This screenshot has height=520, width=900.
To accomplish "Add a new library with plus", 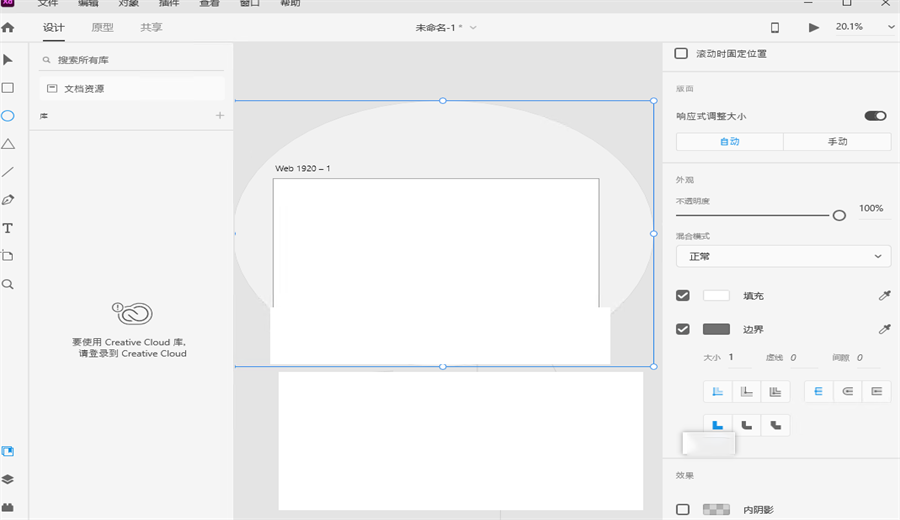I will coord(220,115).
